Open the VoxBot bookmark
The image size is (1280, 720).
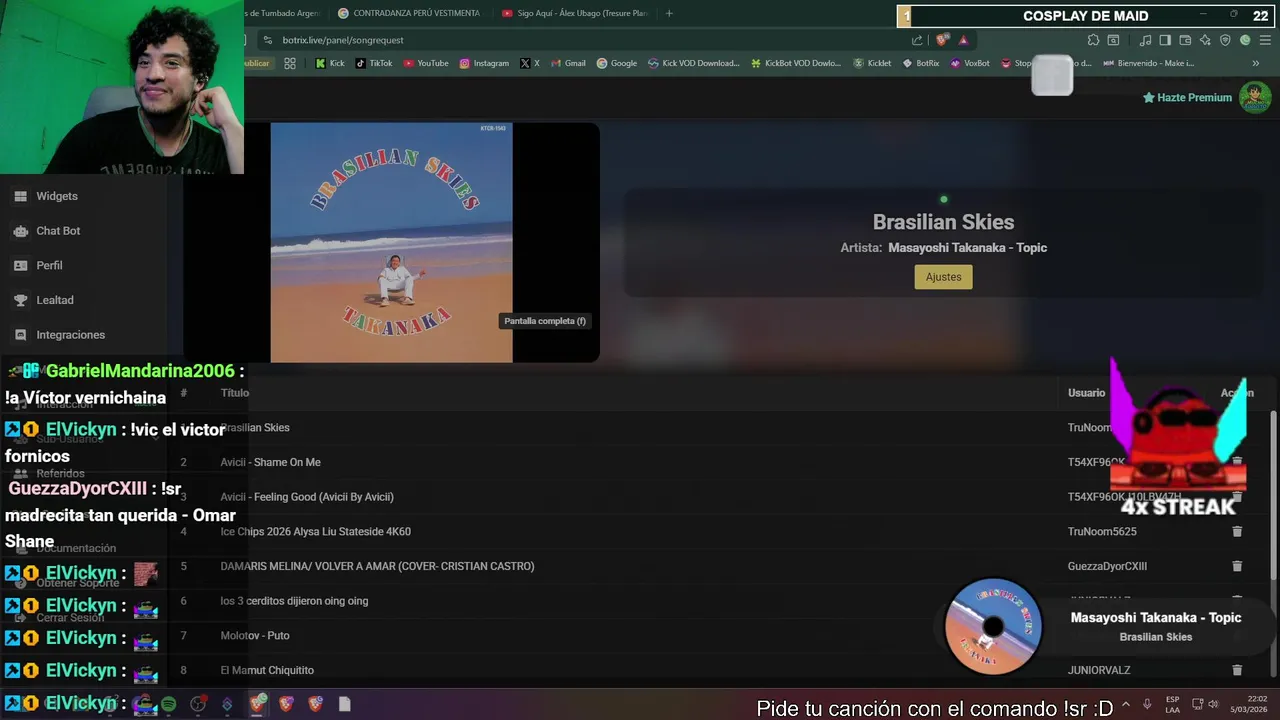tap(969, 63)
